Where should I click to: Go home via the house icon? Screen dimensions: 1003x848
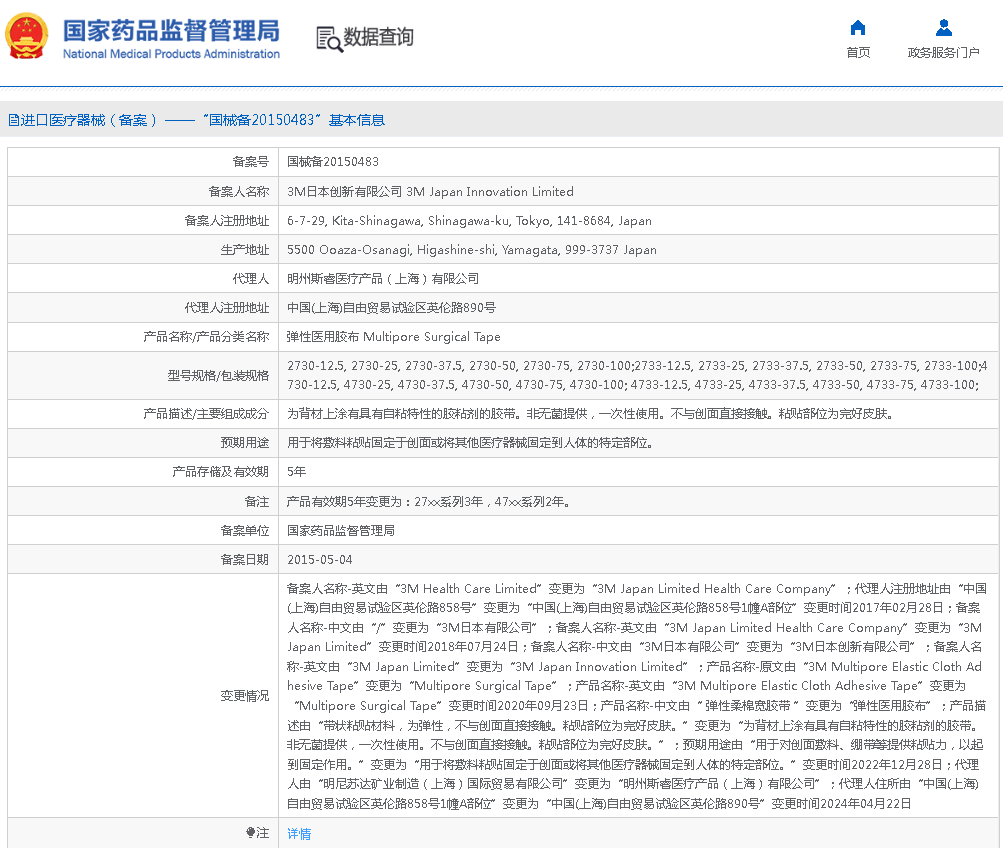point(858,27)
